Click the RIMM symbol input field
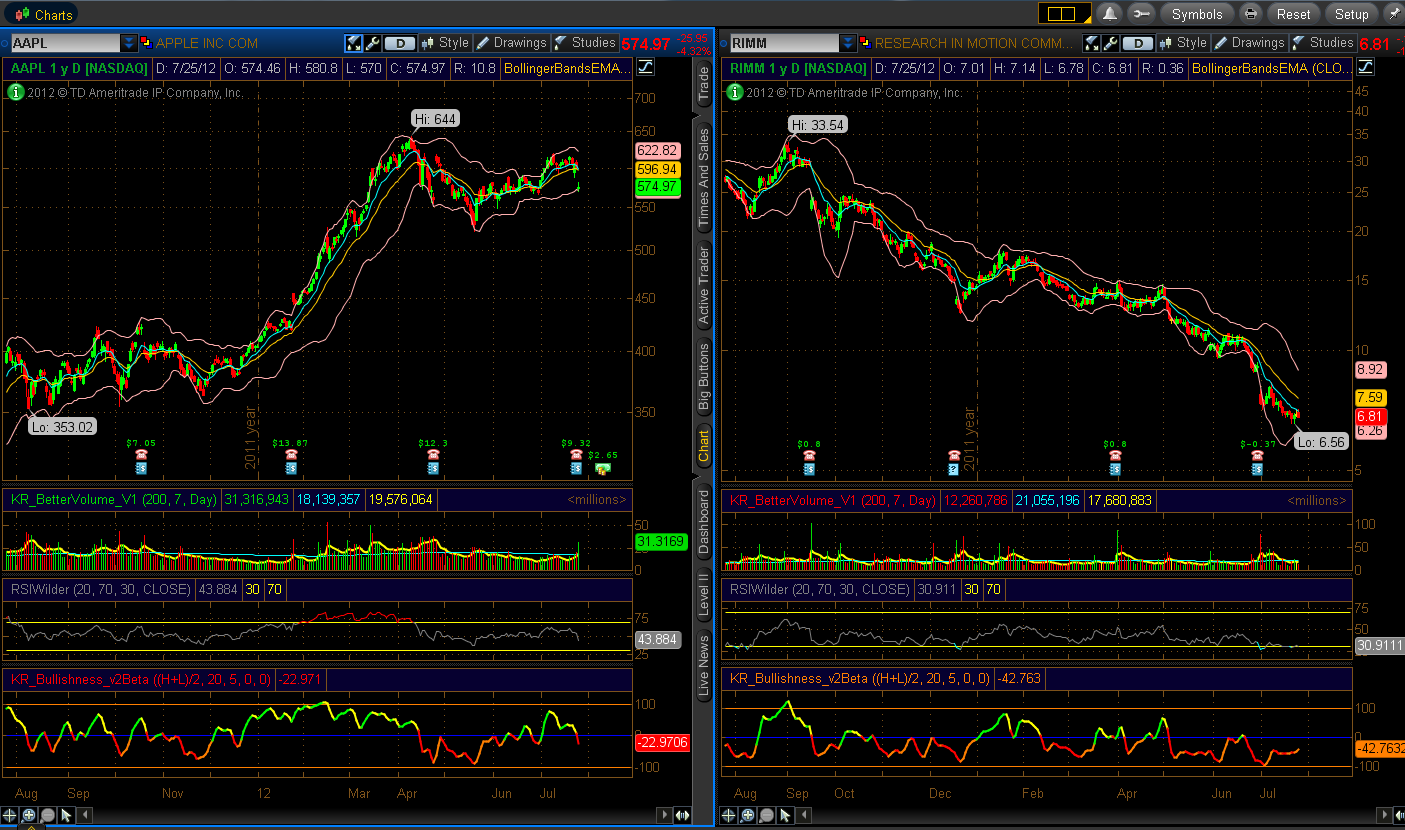The width and height of the screenshot is (1405, 830). point(783,43)
